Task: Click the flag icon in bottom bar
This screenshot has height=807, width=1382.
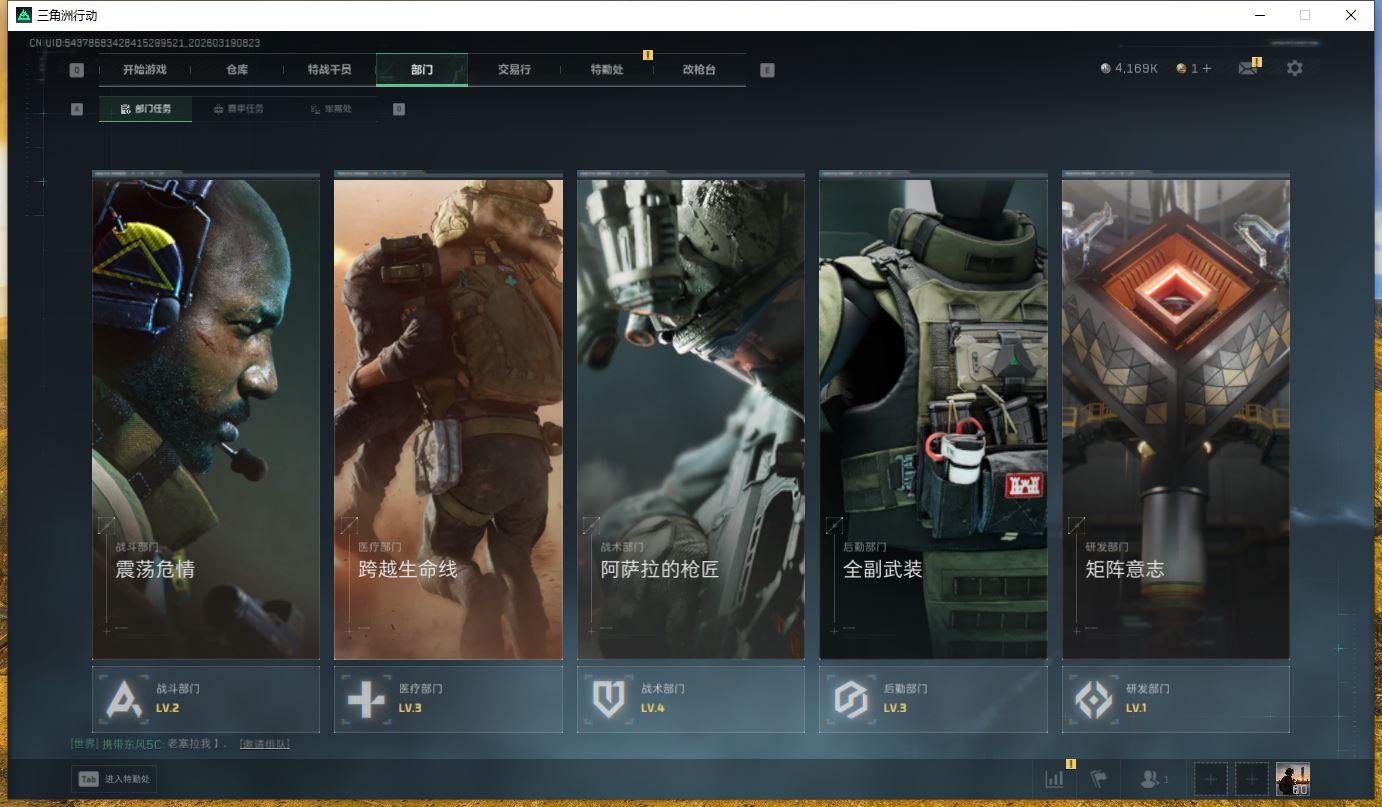Action: (1098, 779)
